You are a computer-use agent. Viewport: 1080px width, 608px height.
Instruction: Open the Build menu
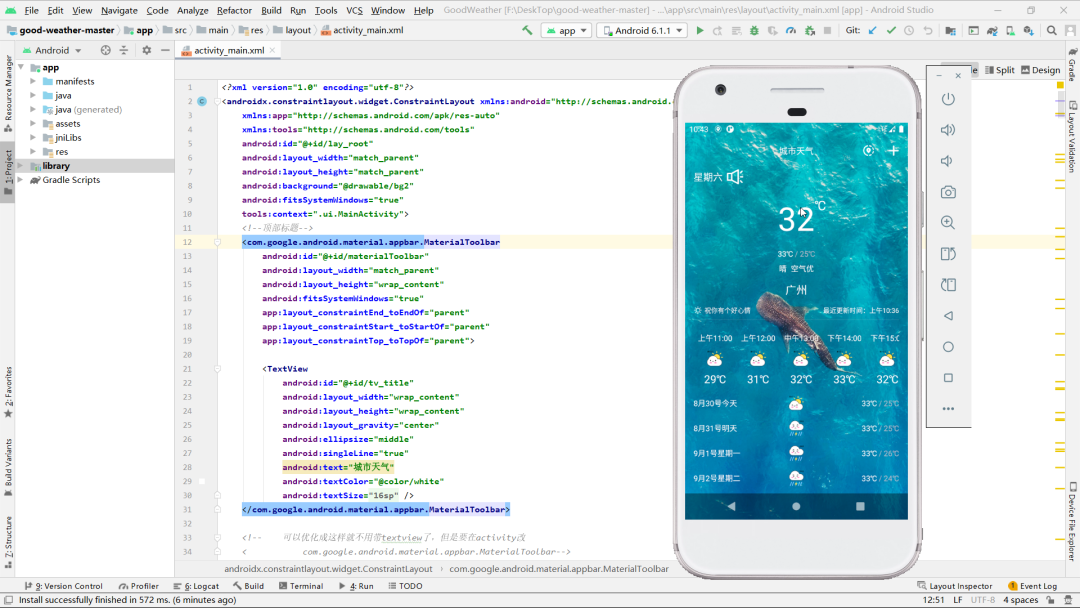click(271, 10)
